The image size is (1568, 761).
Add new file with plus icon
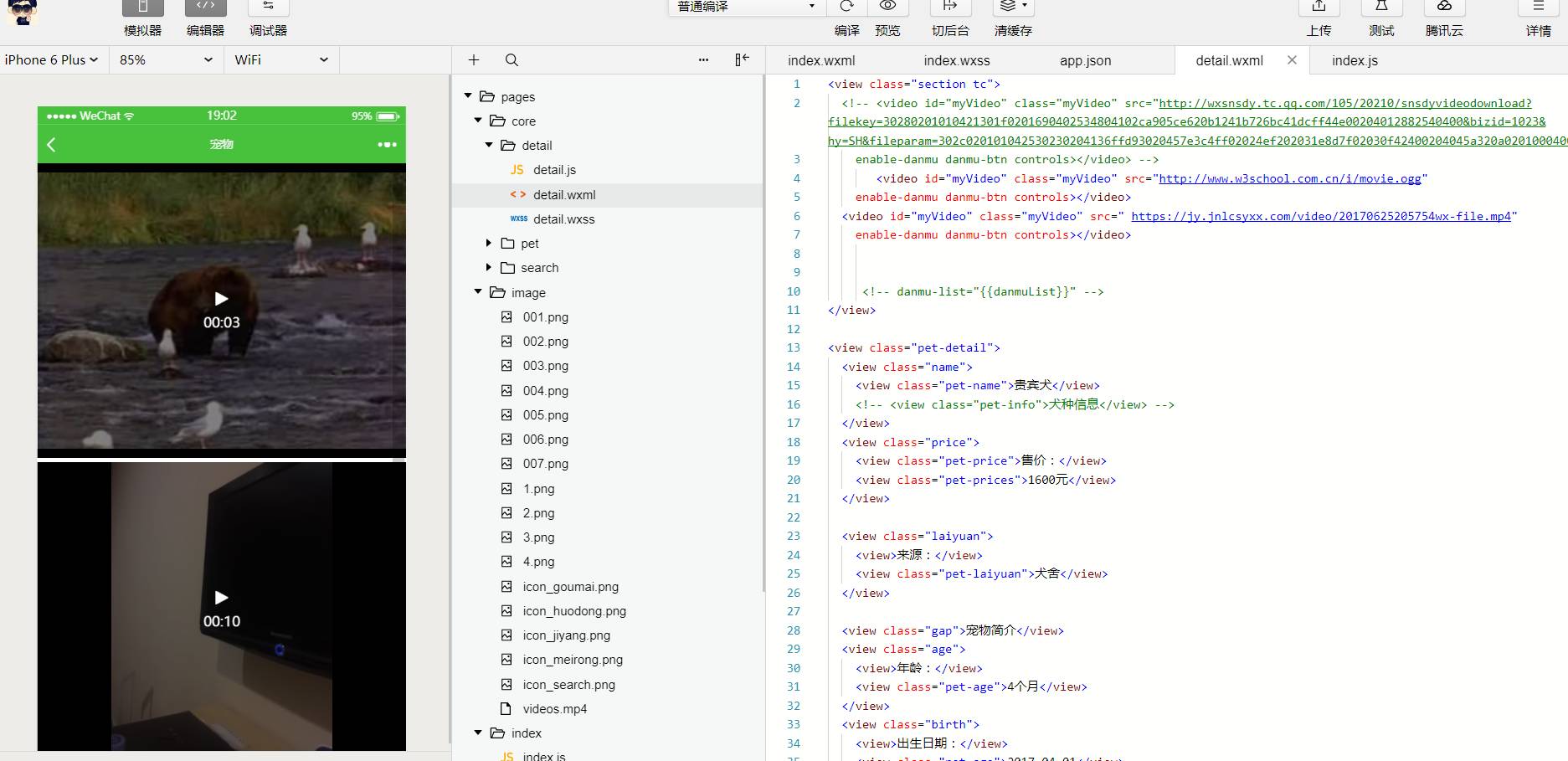(x=474, y=60)
